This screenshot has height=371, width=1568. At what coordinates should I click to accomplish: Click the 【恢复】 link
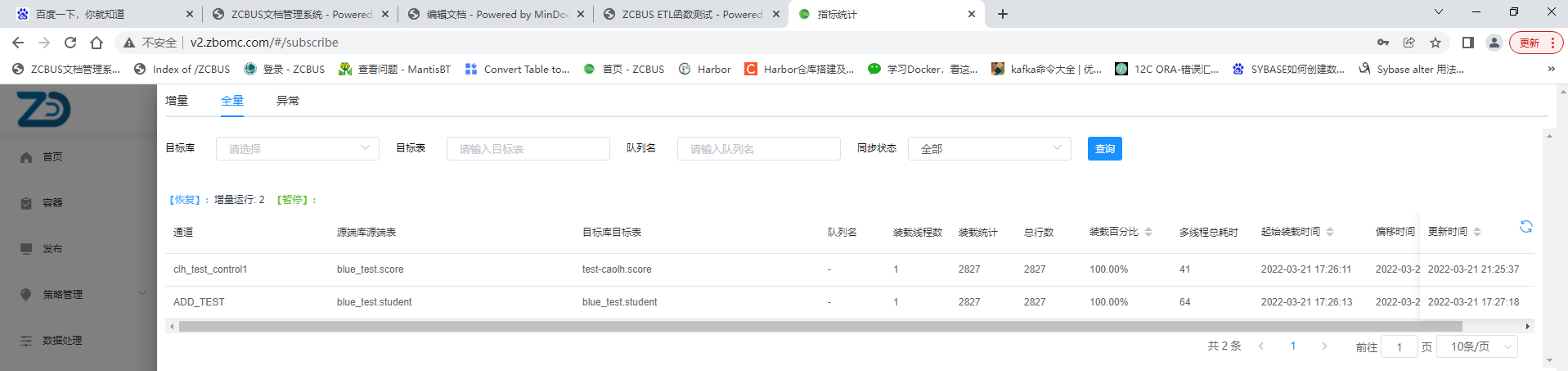pyautogui.click(x=186, y=200)
